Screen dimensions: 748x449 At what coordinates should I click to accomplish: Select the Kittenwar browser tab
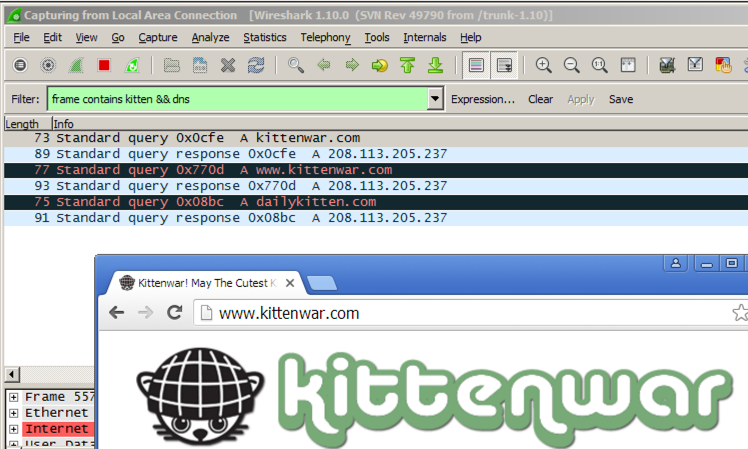[x=205, y=283]
